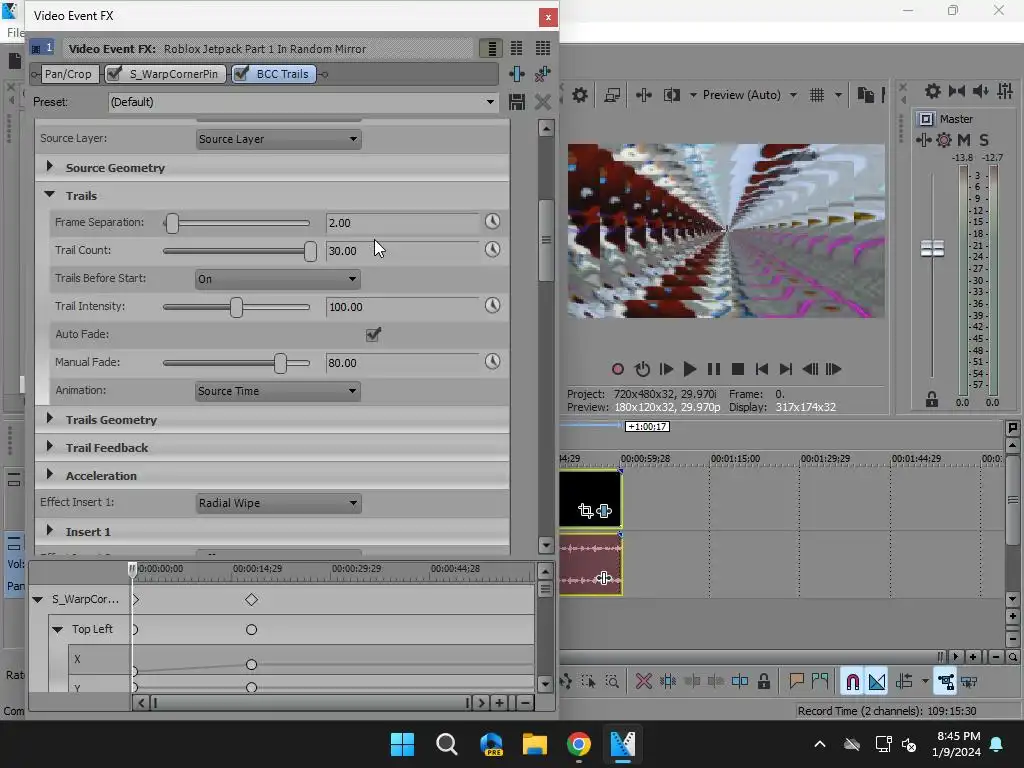This screenshot has height=768, width=1024.
Task: Animate Frame Separation with its clock icon
Action: click(x=492, y=222)
